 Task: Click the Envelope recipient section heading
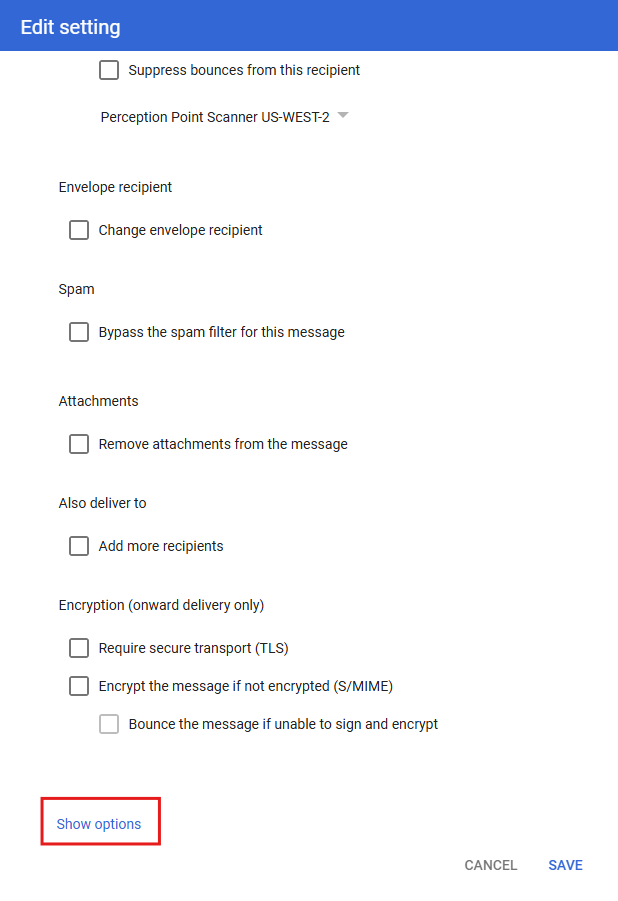point(115,187)
